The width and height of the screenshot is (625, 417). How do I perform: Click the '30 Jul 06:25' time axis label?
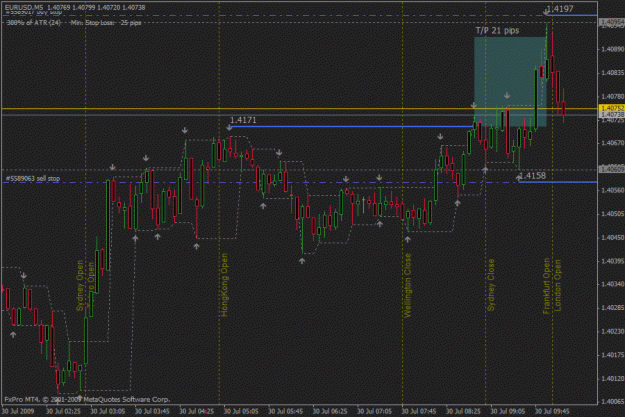coord(330,411)
